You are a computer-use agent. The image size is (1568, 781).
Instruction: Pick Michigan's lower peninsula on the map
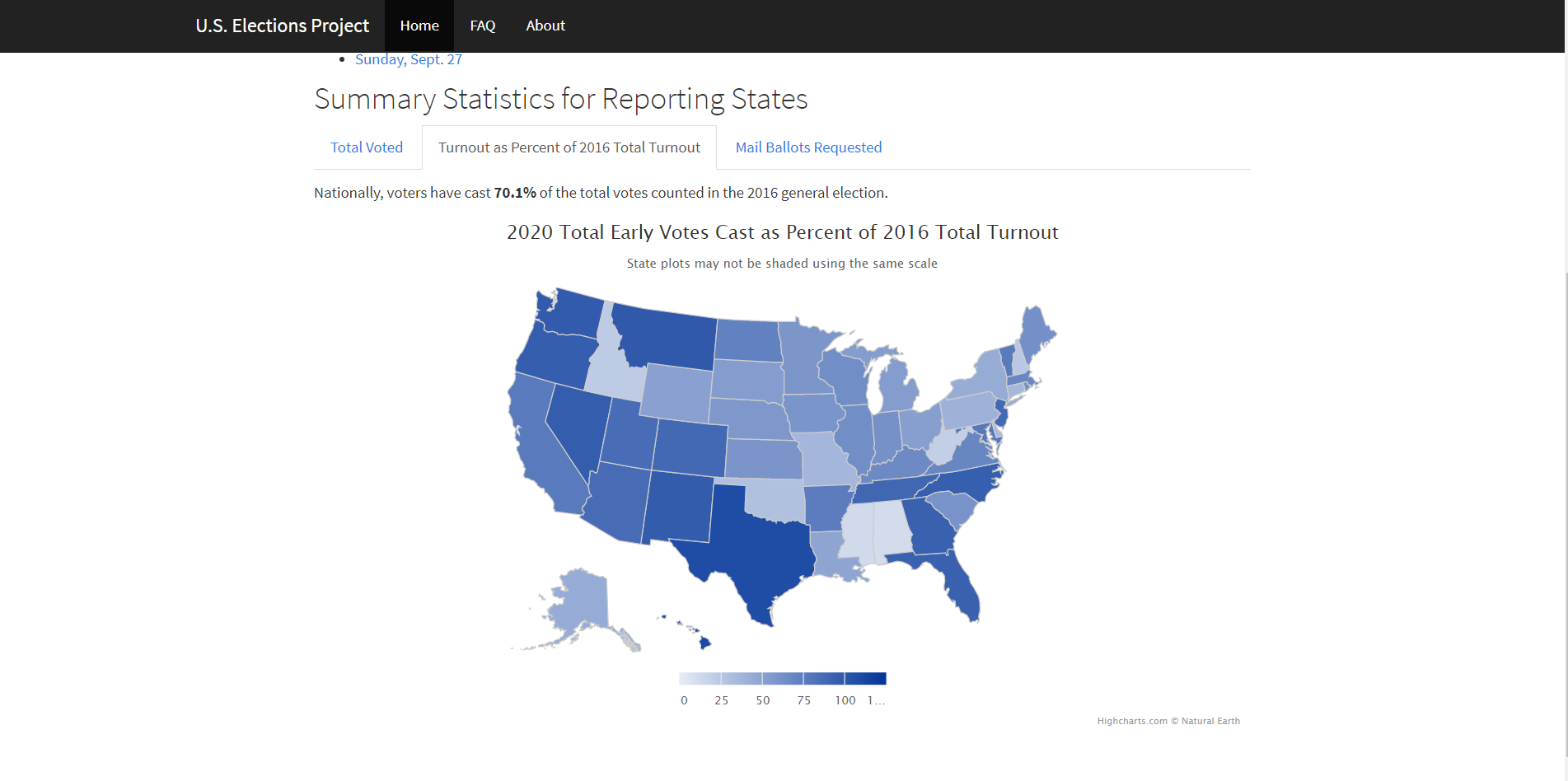point(898,389)
